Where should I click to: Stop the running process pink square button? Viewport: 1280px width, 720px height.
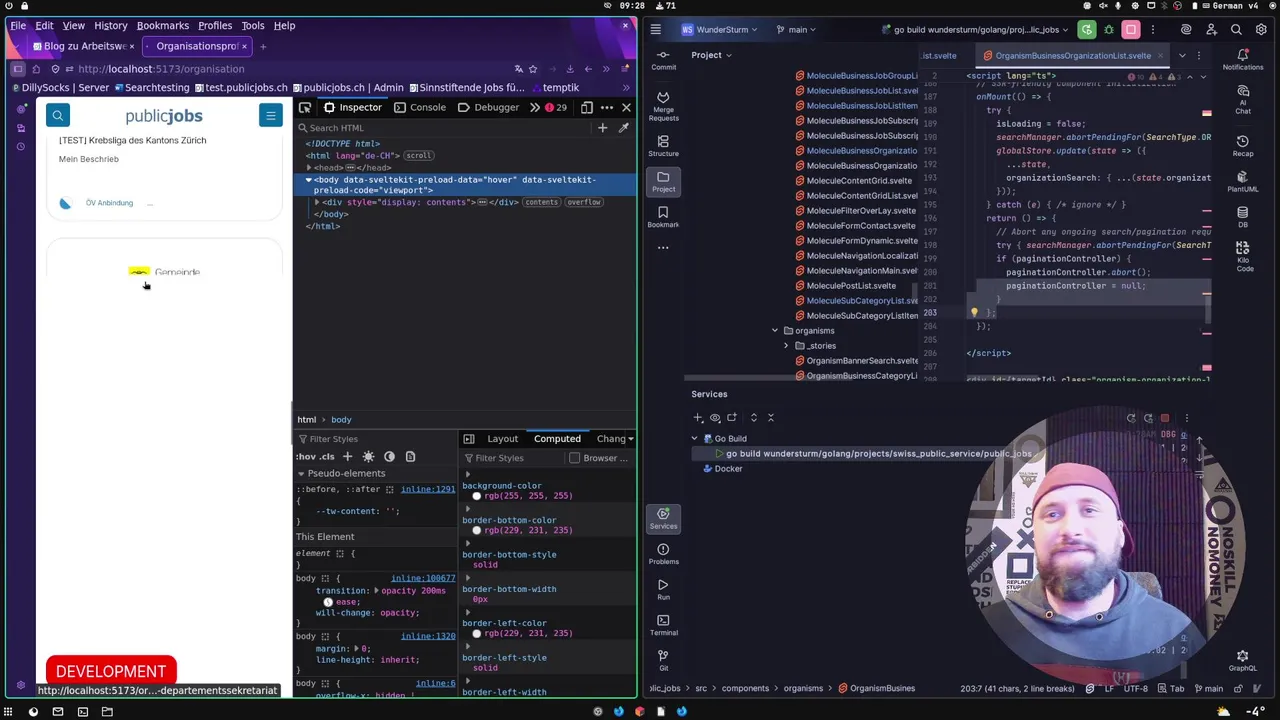(x=1131, y=30)
